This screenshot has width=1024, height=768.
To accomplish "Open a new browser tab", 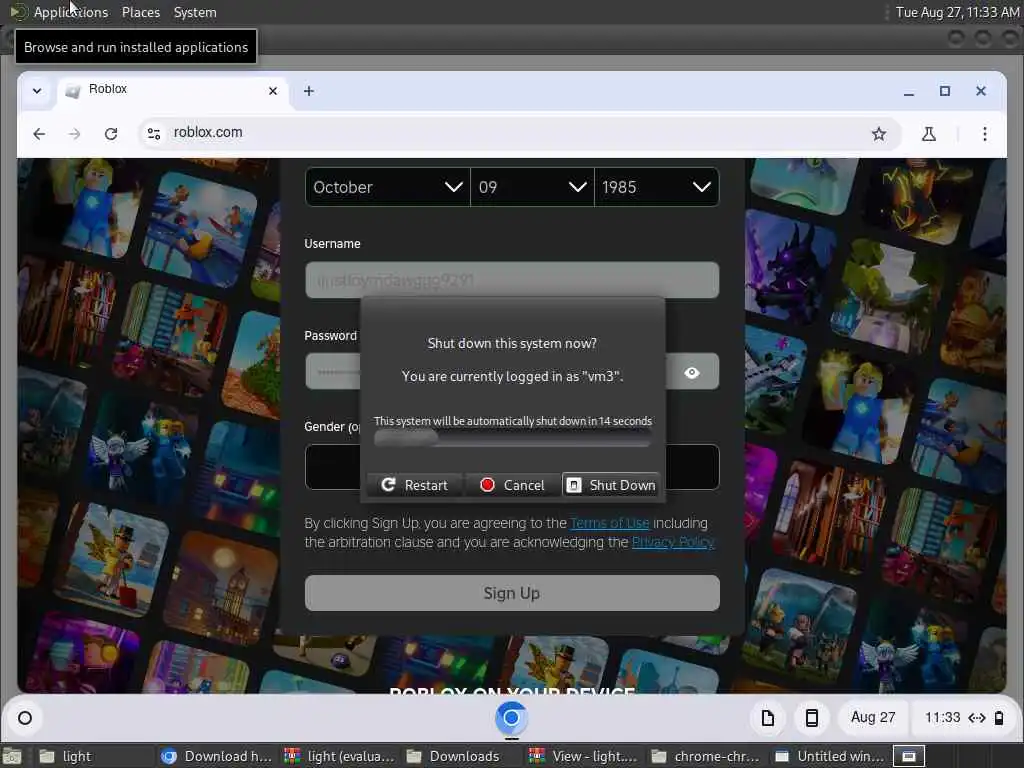I will (x=309, y=91).
